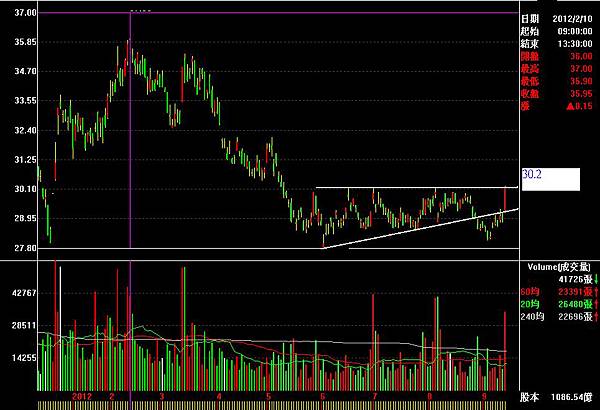This screenshot has height=410, width=600.
Task: Click the 股本 1086.54億 capital label
Action: pos(556,397)
